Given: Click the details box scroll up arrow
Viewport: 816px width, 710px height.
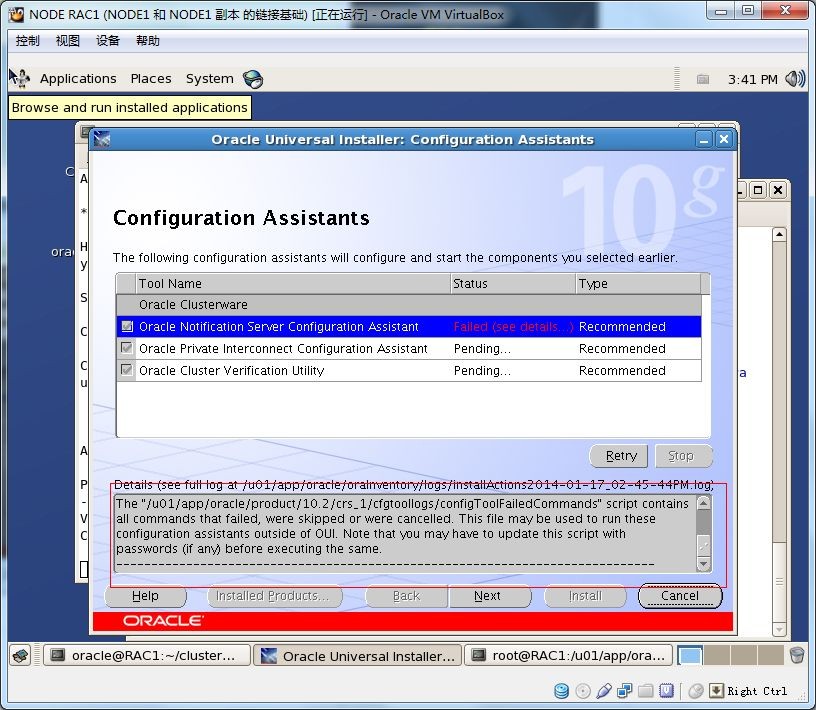Looking at the screenshot, I should 704,503.
